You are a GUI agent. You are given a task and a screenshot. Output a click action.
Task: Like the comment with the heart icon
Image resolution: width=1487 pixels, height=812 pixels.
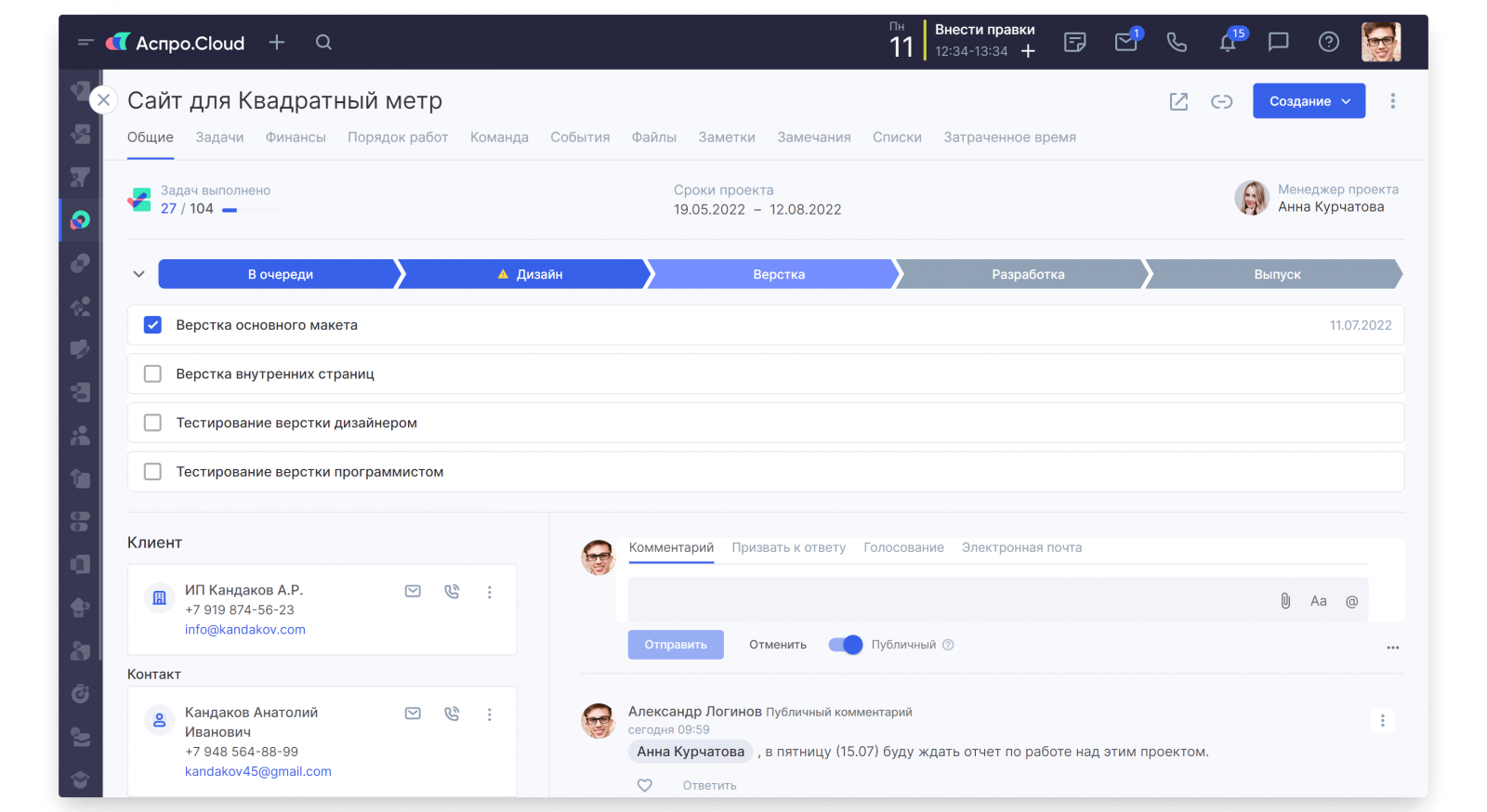click(645, 785)
